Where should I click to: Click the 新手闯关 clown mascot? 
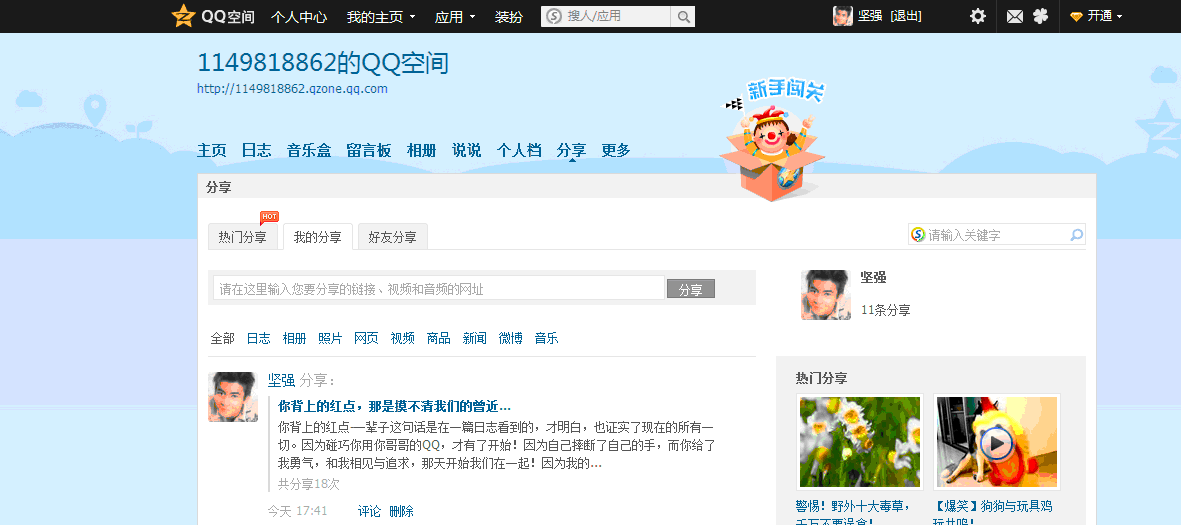coord(772,139)
